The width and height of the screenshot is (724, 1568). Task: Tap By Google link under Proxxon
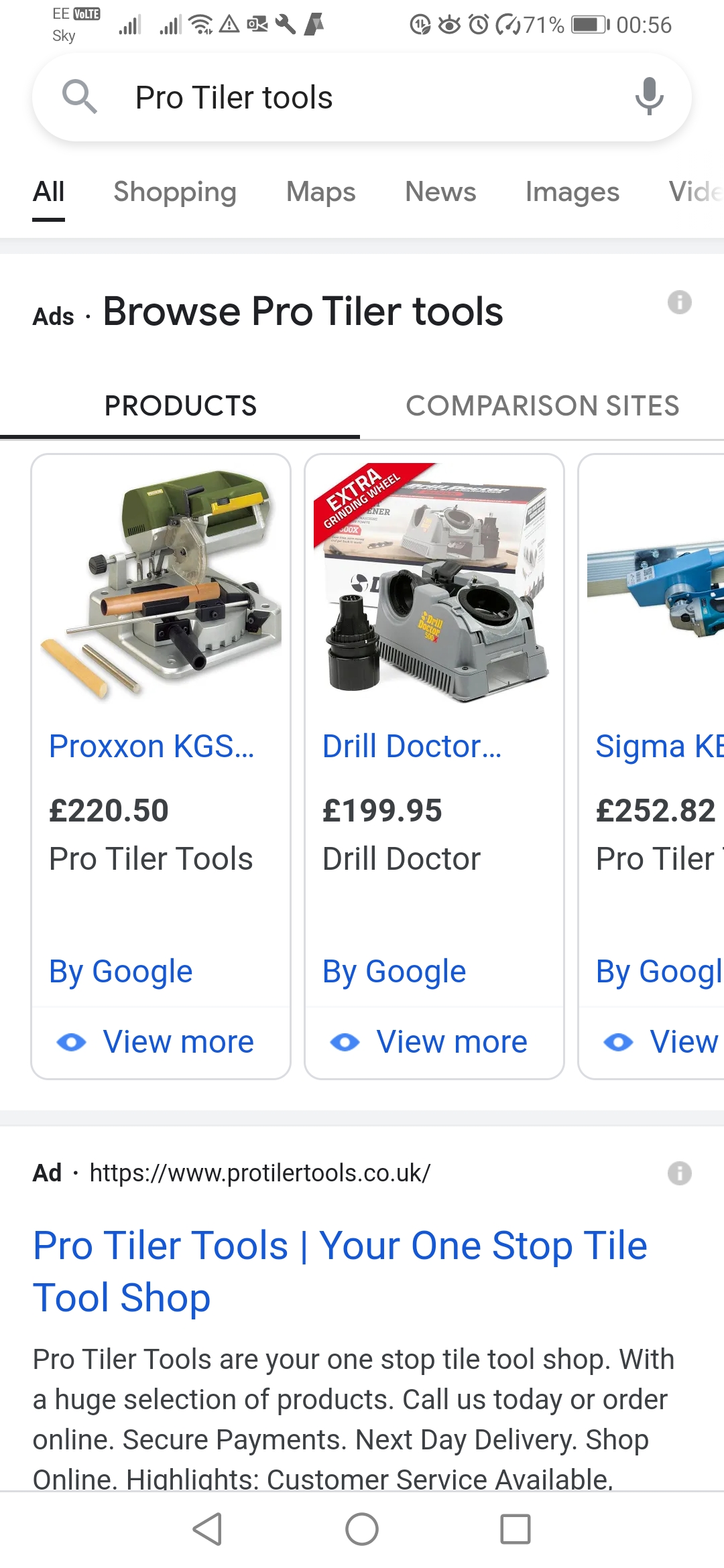click(x=121, y=972)
